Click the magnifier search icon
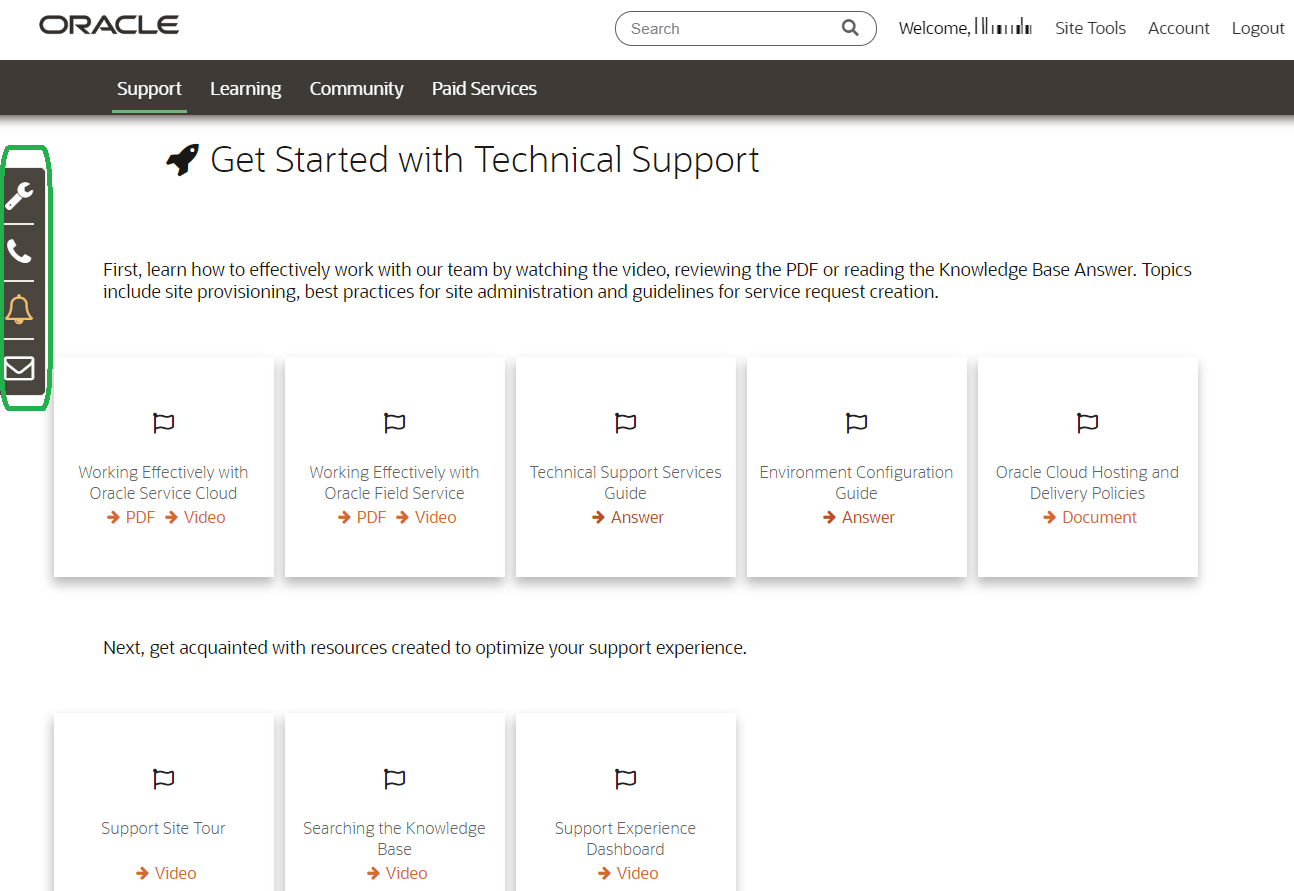 click(x=850, y=28)
